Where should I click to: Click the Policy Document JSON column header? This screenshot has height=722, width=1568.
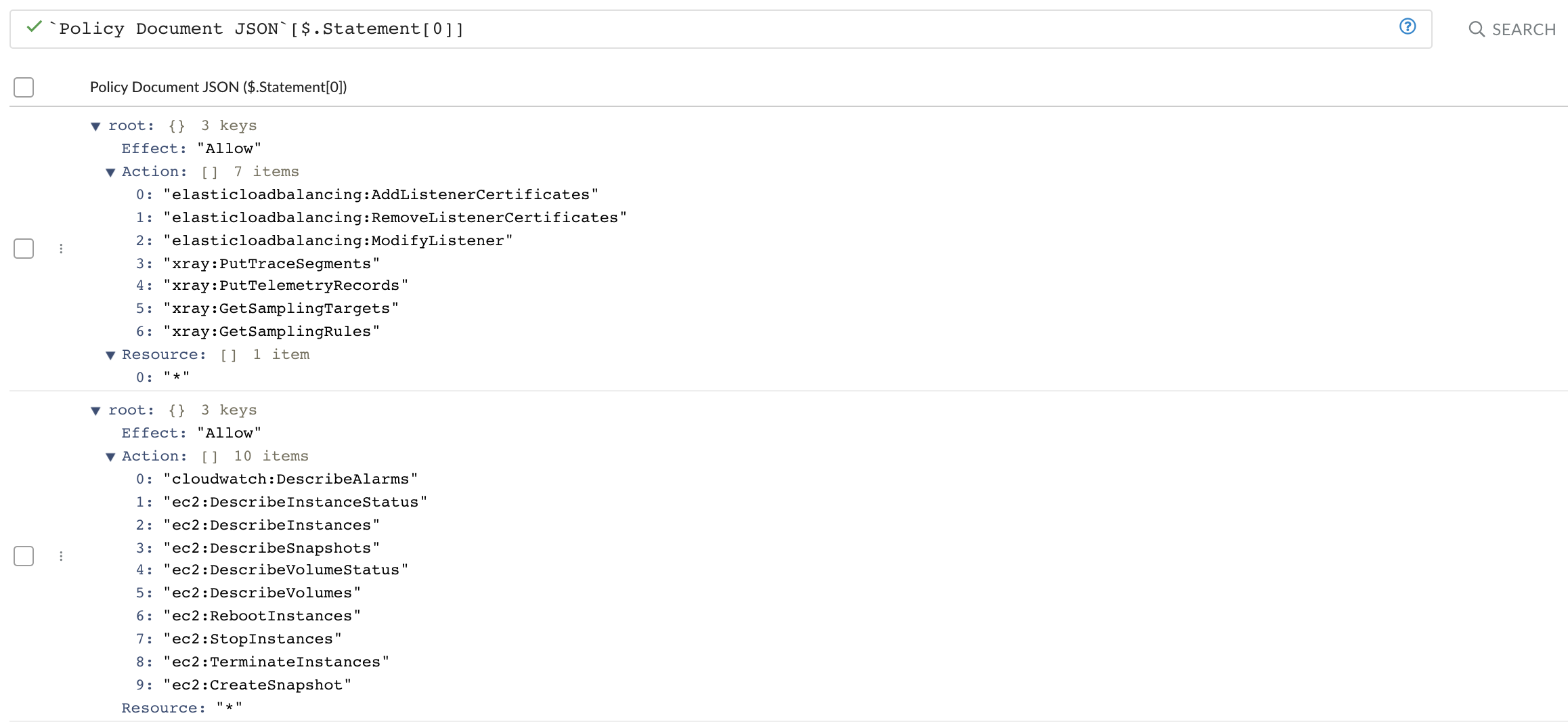tap(218, 87)
